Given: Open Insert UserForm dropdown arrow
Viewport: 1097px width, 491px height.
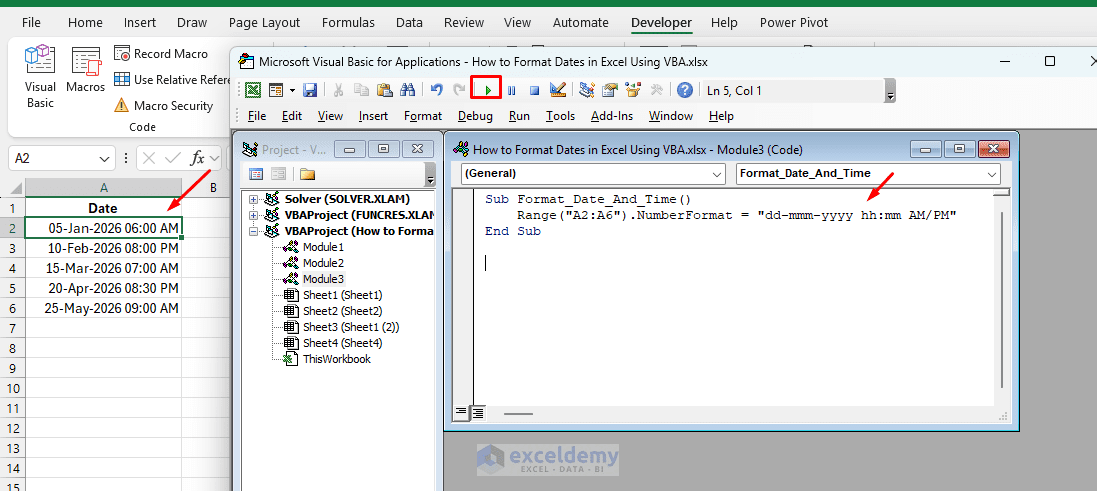Looking at the screenshot, I should 292,90.
